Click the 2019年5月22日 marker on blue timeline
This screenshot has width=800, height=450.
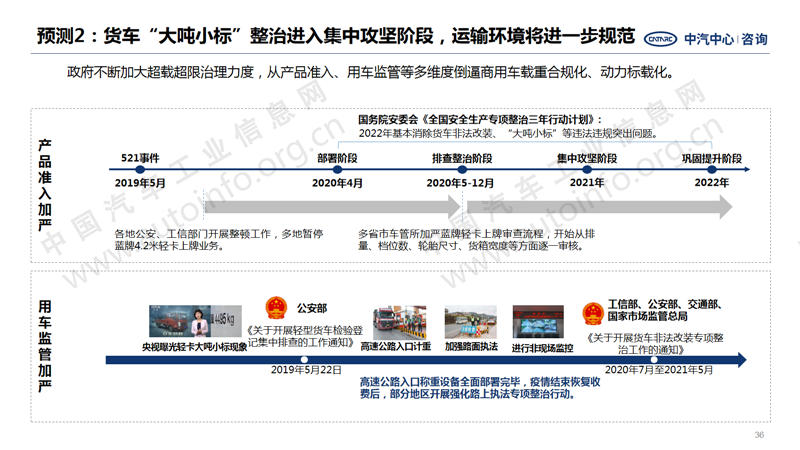pyautogui.click(x=304, y=360)
